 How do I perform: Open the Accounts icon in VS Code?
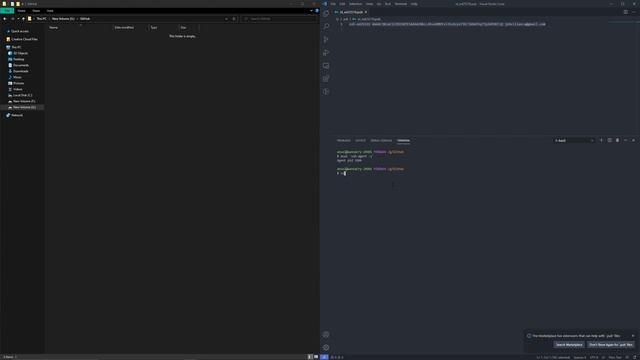pos(326,335)
